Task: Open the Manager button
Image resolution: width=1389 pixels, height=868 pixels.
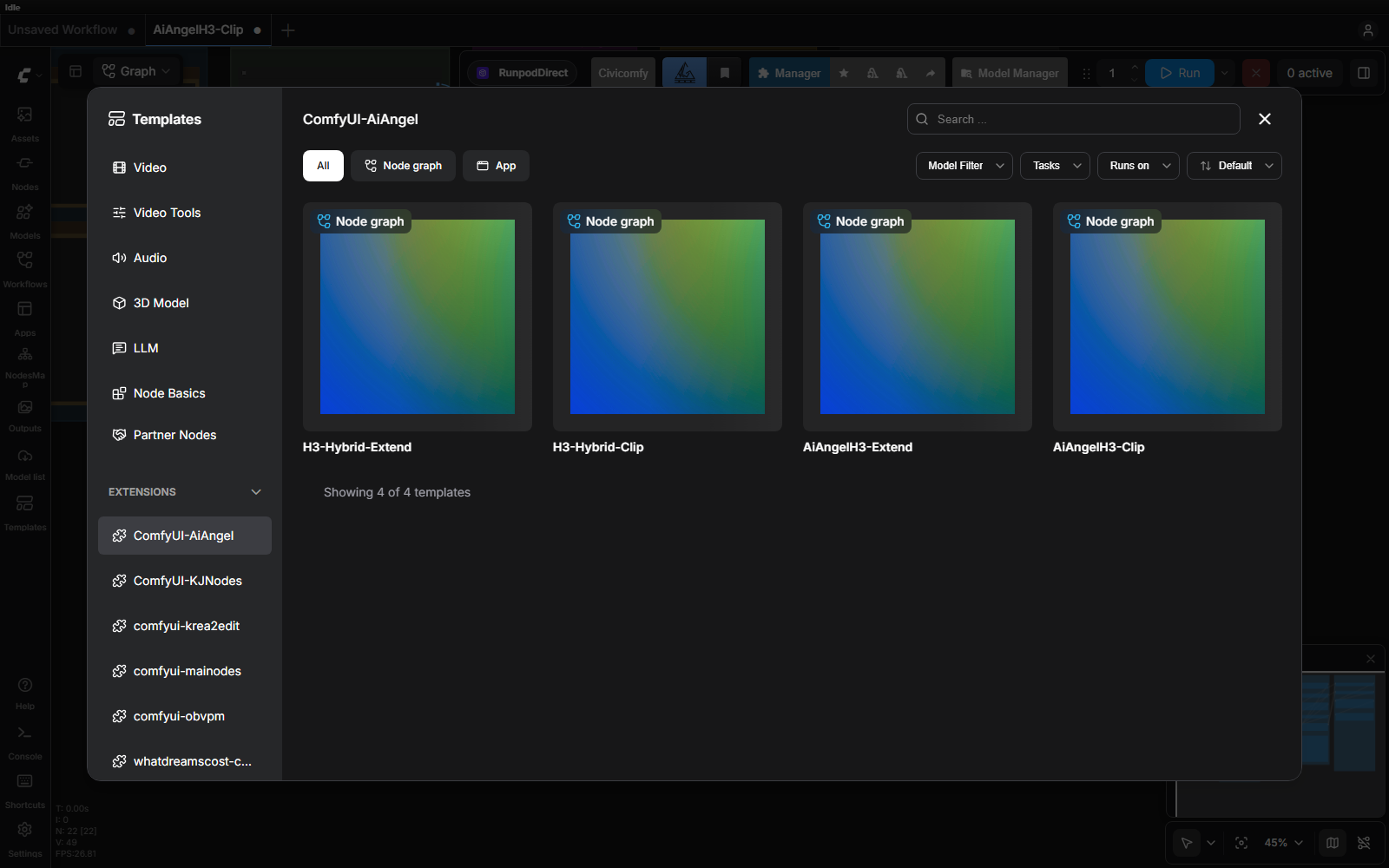Action: tap(789, 73)
